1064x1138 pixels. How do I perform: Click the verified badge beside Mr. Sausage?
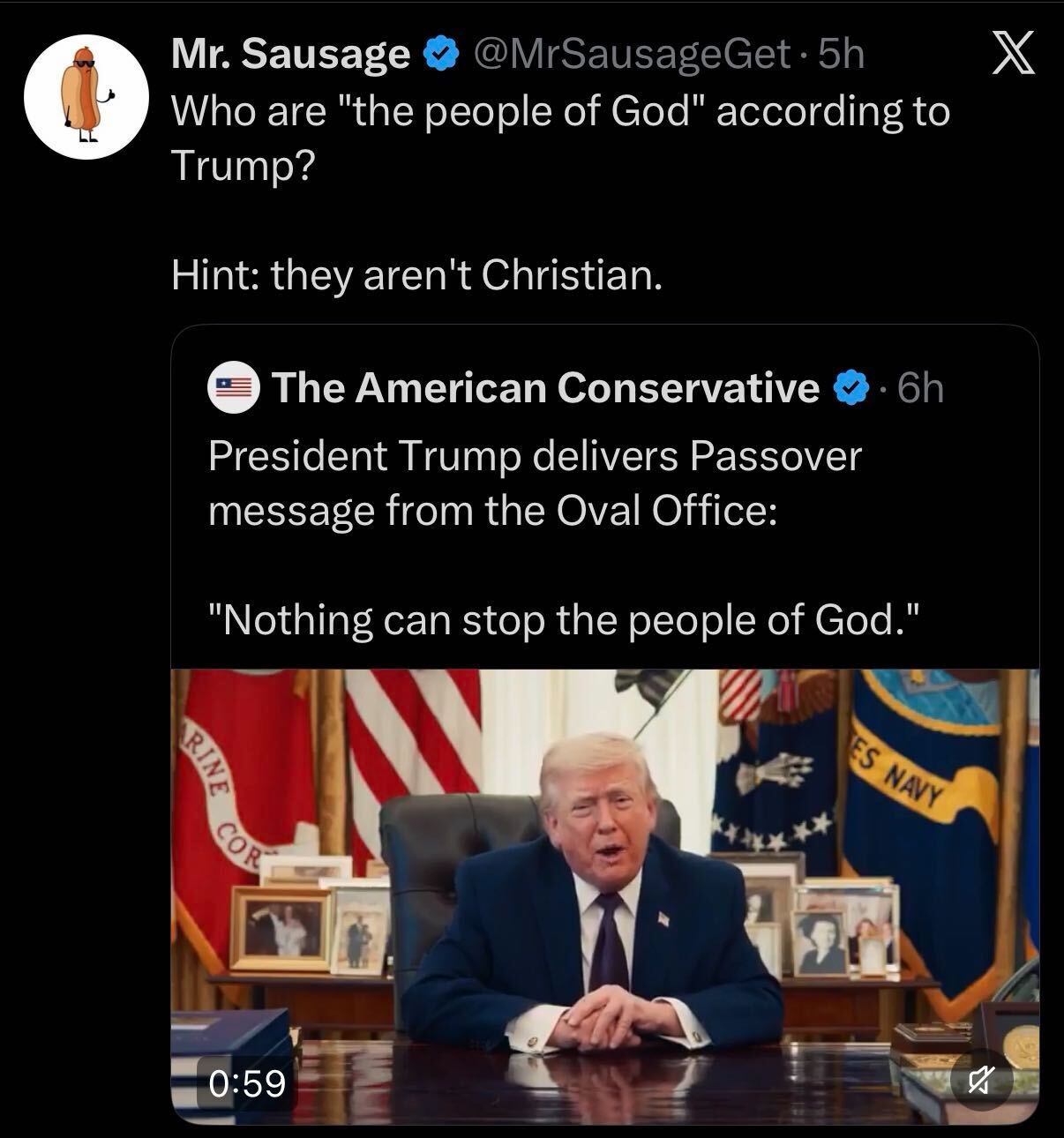coord(439,55)
